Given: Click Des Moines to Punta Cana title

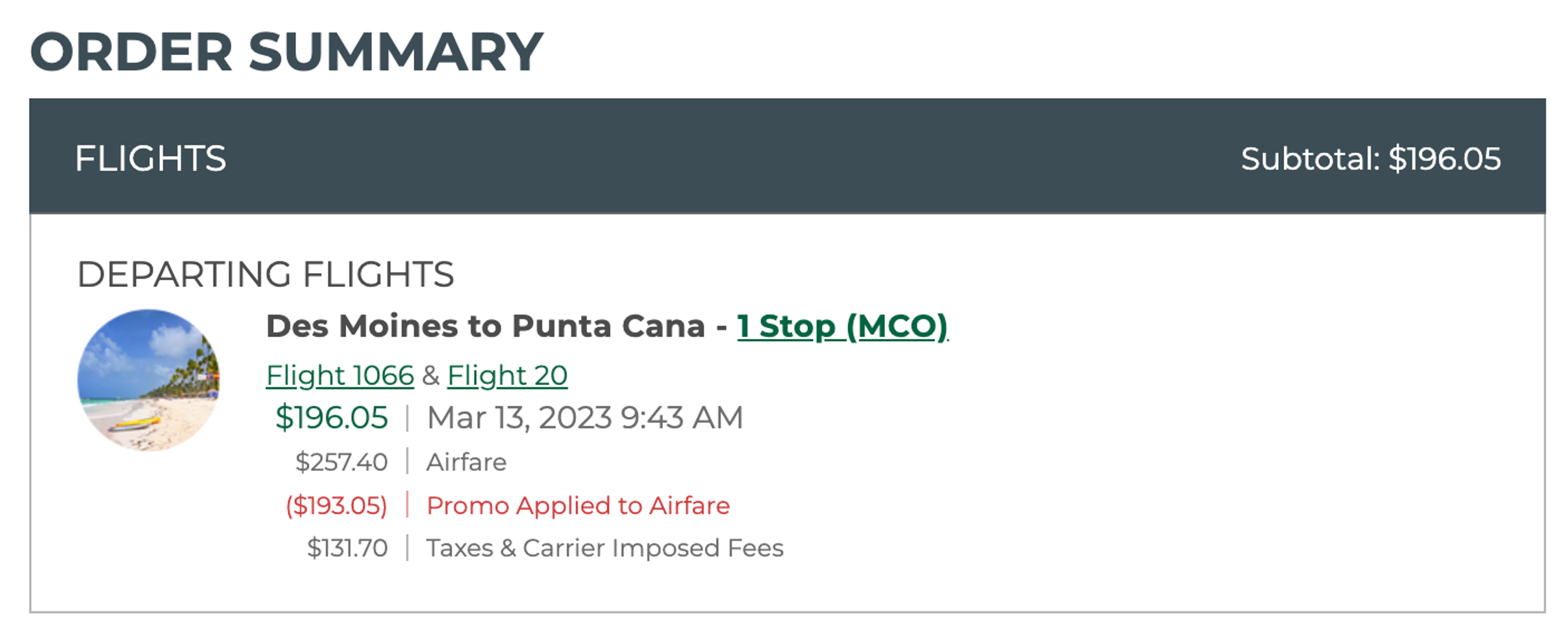Looking at the screenshot, I should click(485, 326).
